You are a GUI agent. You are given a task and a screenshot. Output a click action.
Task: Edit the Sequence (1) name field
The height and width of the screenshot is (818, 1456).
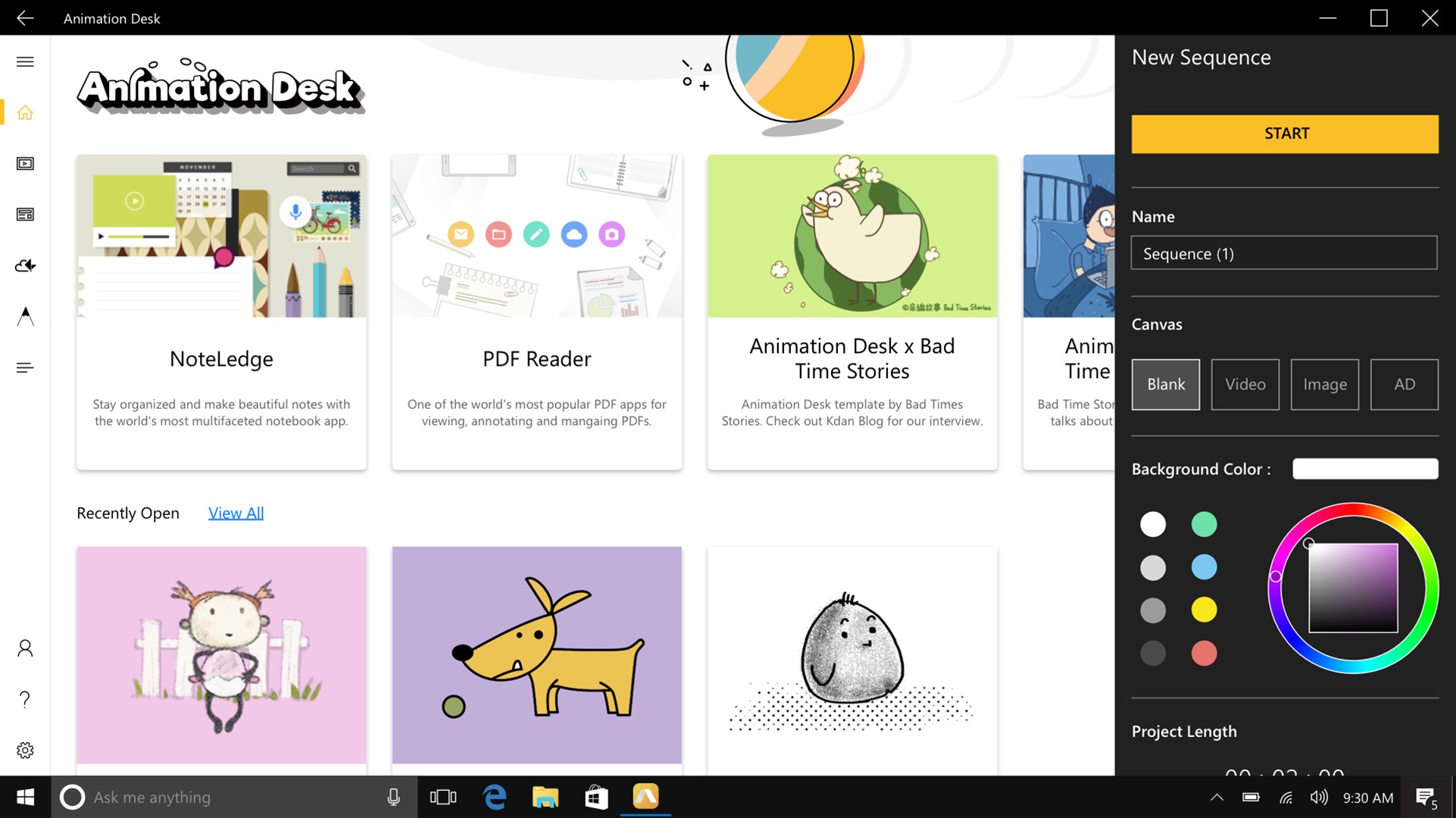pos(1284,253)
